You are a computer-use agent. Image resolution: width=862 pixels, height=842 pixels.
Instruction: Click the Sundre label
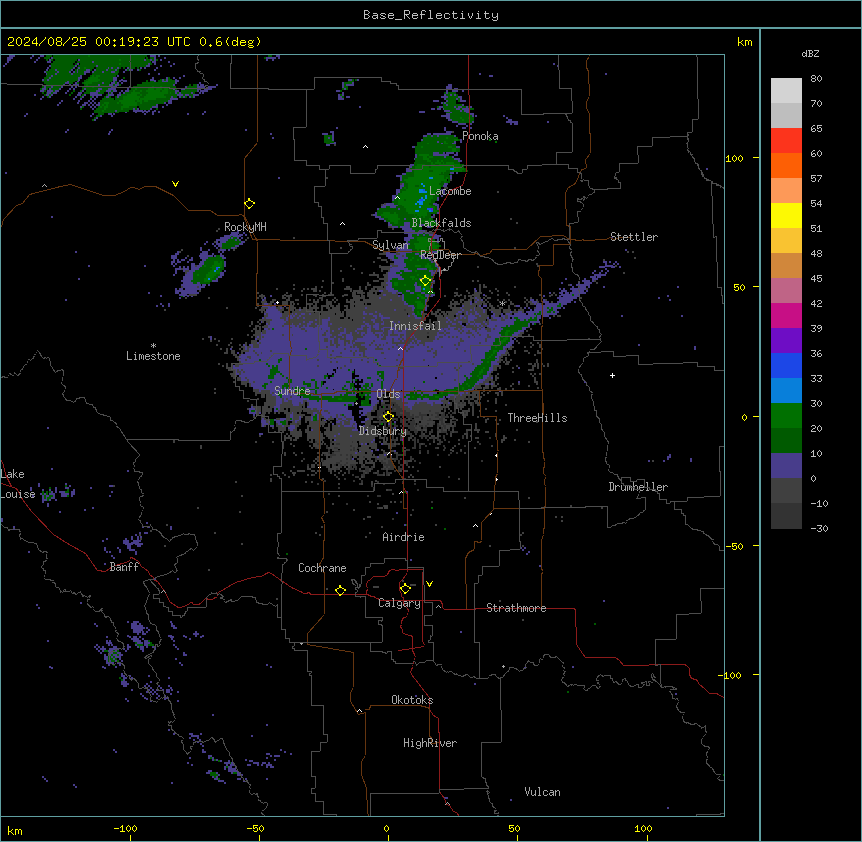click(292, 391)
